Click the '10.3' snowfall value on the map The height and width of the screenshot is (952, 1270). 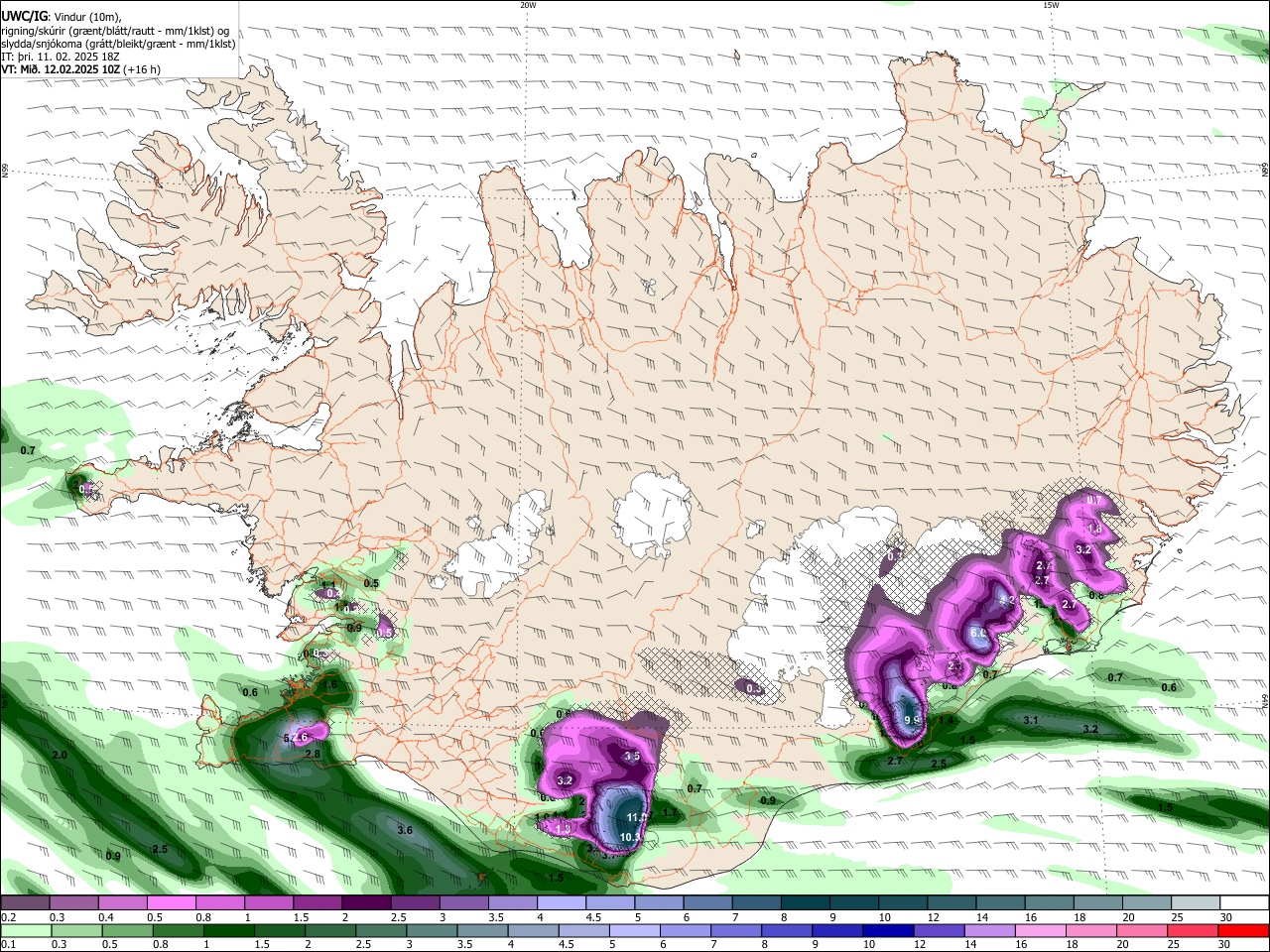point(631,837)
